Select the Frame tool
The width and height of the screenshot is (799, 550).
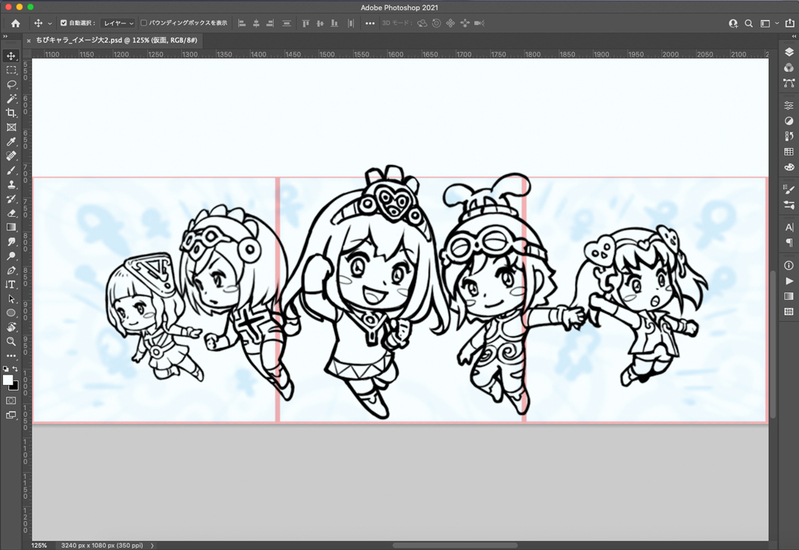(x=11, y=127)
